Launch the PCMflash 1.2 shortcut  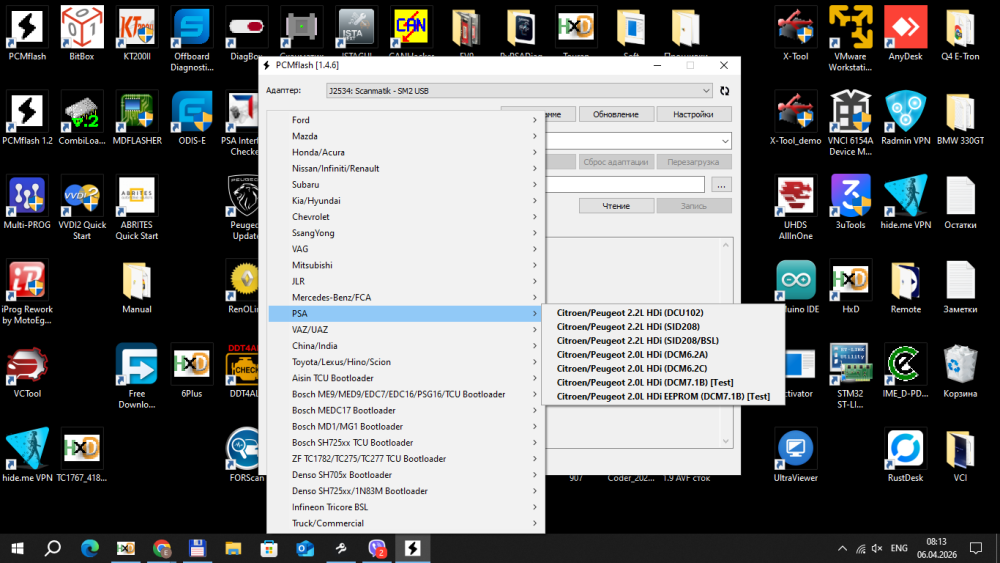click(x=27, y=118)
